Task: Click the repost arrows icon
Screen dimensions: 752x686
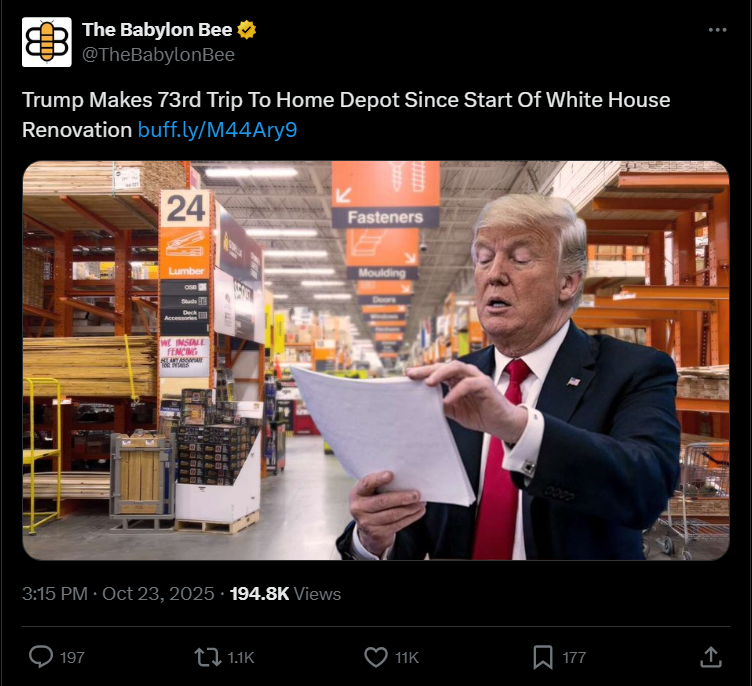Action: coord(208,657)
